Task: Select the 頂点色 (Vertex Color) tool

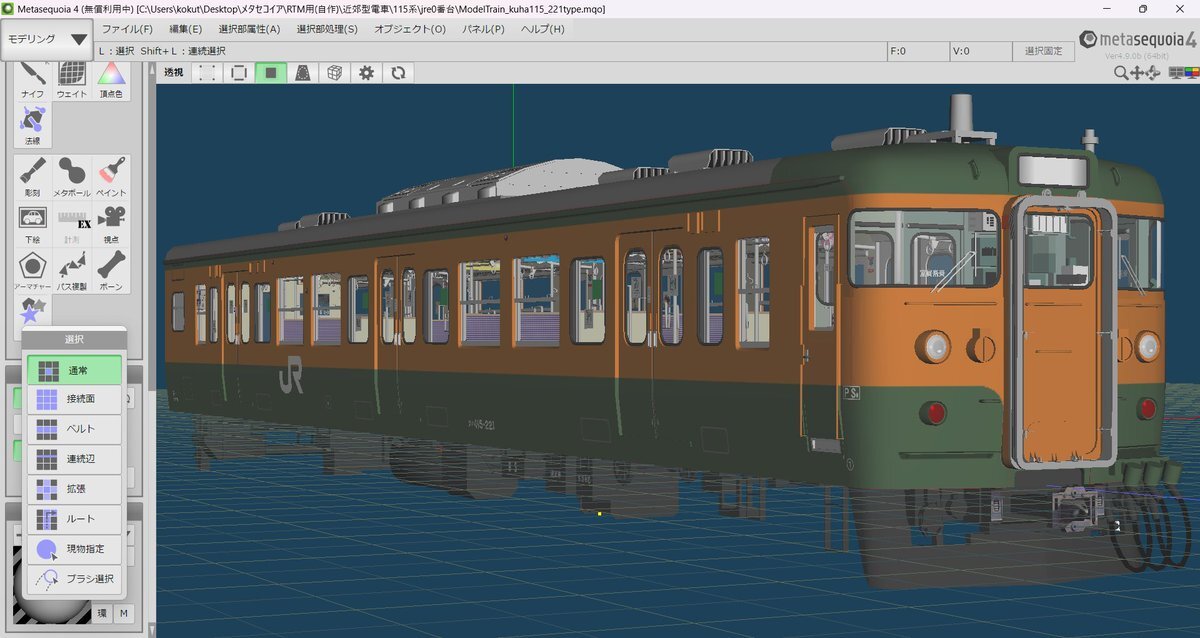Action: (x=111, y=80)
